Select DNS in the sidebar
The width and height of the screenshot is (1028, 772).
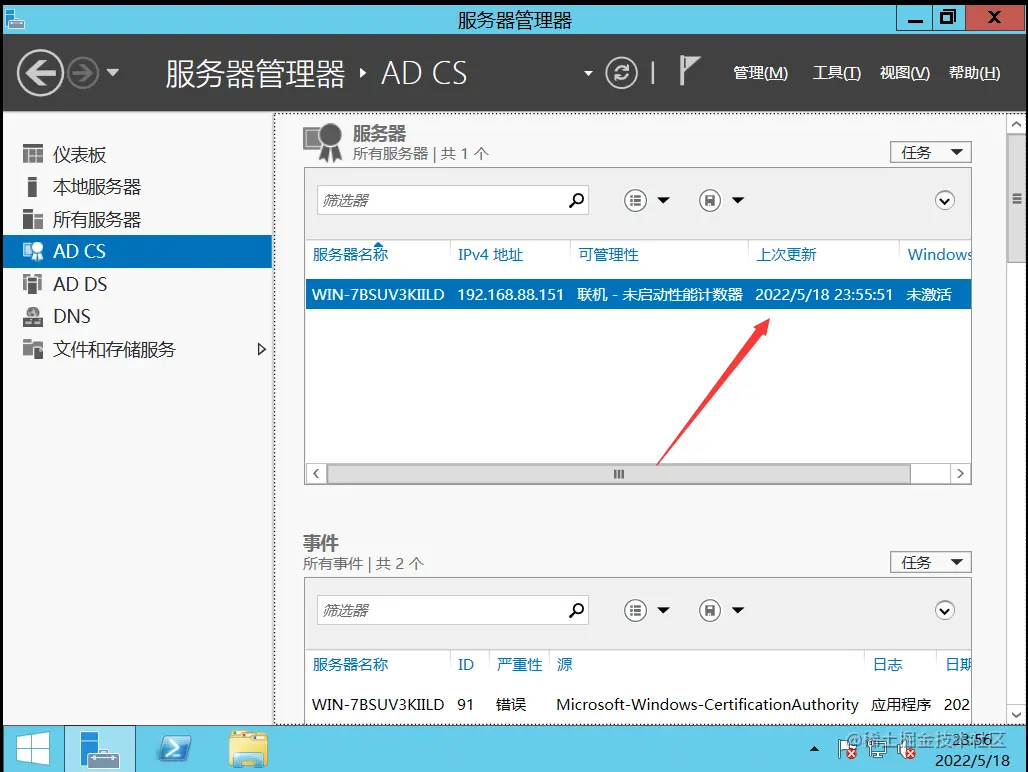138,317
